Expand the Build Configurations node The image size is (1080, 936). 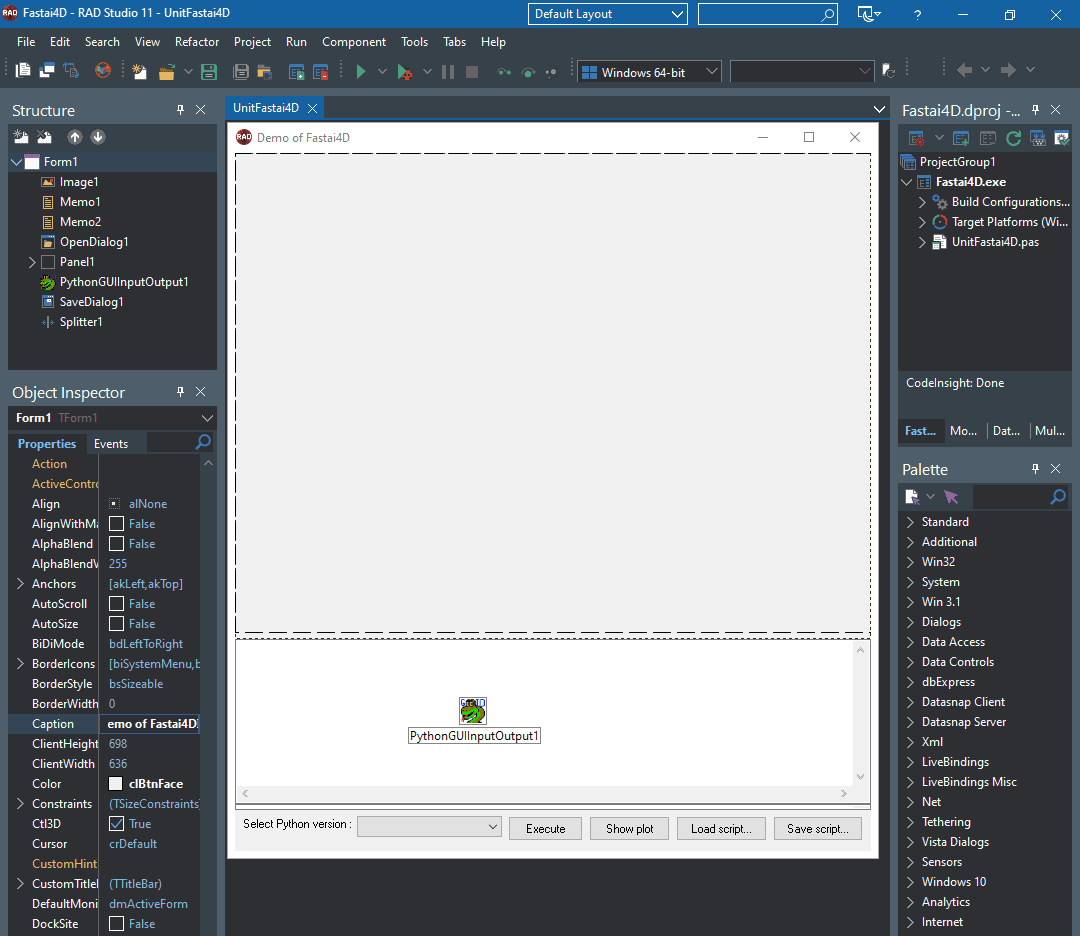coord(923,201)
